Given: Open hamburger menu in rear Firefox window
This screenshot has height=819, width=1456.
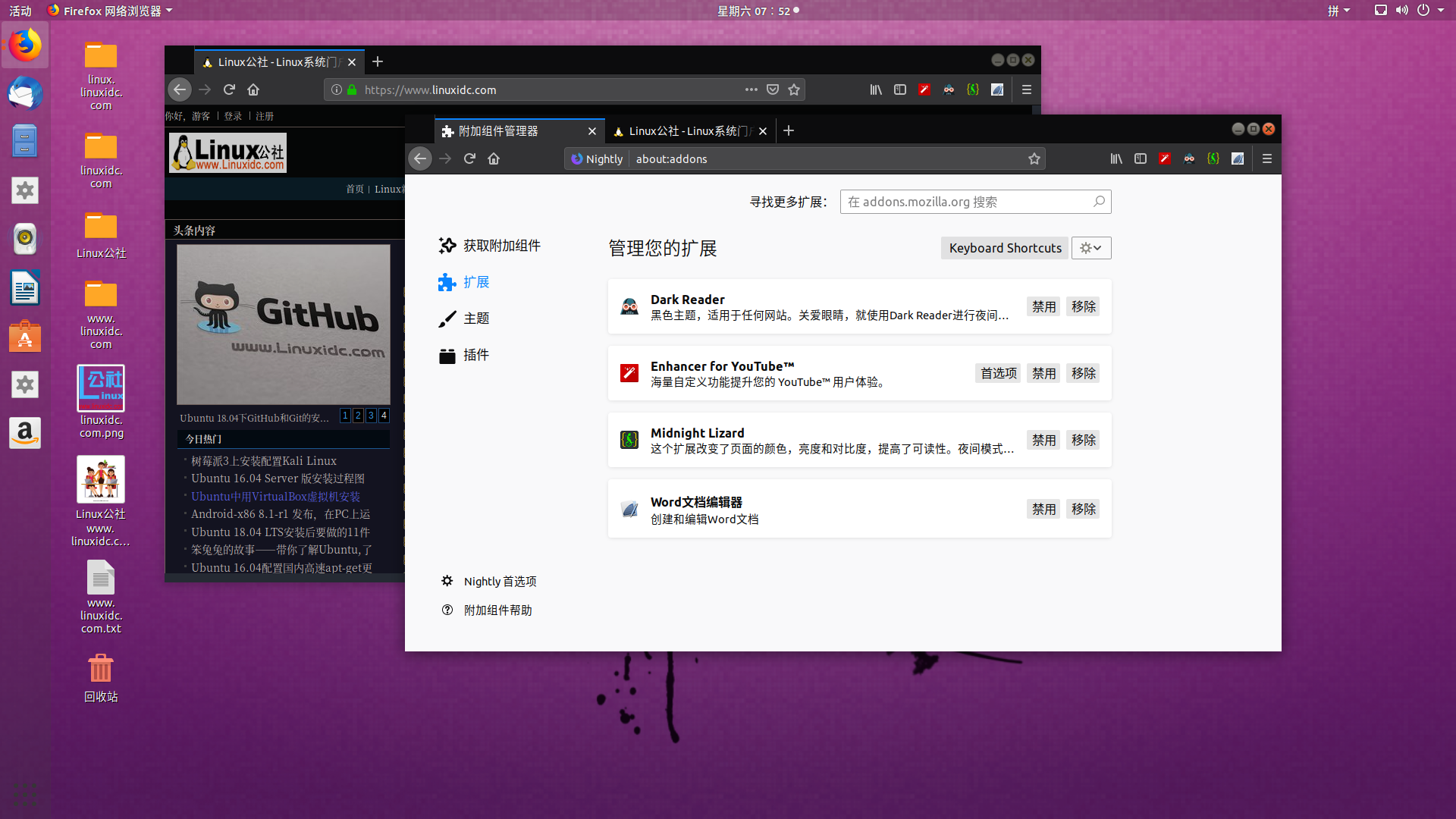Looking at the screenshot, I should [x=1027, y=89].
